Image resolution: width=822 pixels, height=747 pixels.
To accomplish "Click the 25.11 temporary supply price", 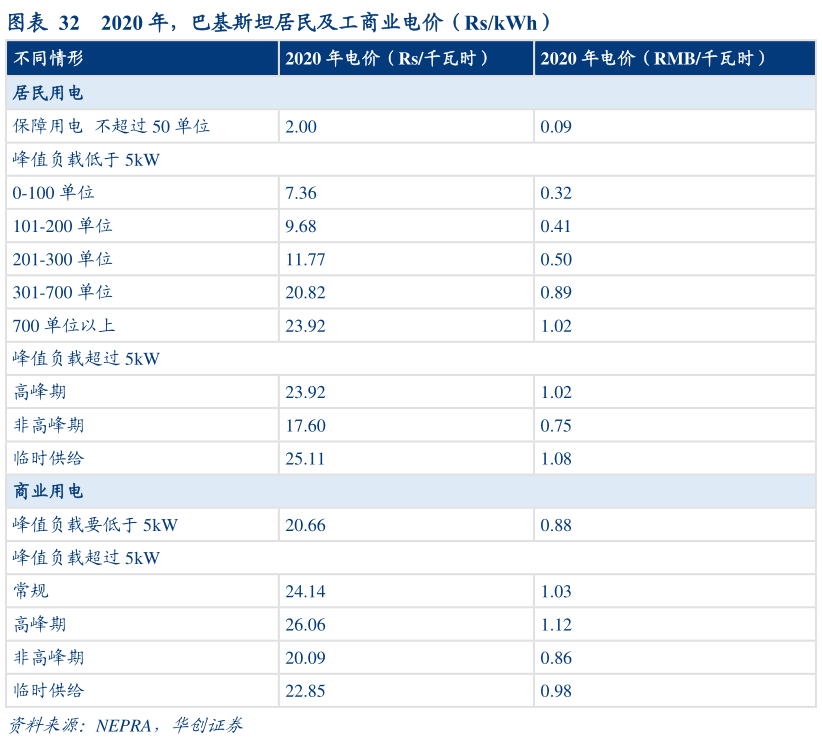I will [305, 458].
